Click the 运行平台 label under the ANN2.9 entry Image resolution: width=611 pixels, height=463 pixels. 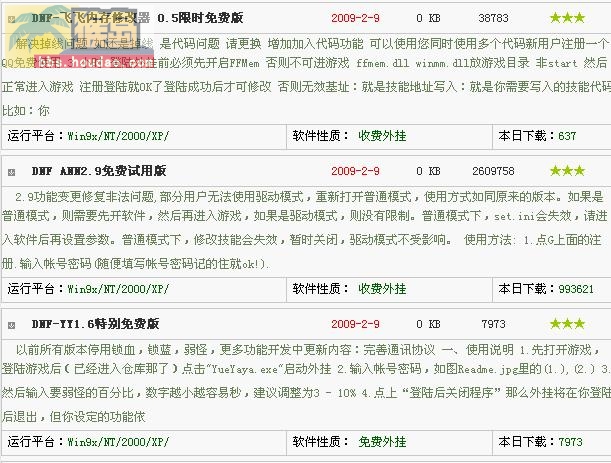(x=36, y=289)
